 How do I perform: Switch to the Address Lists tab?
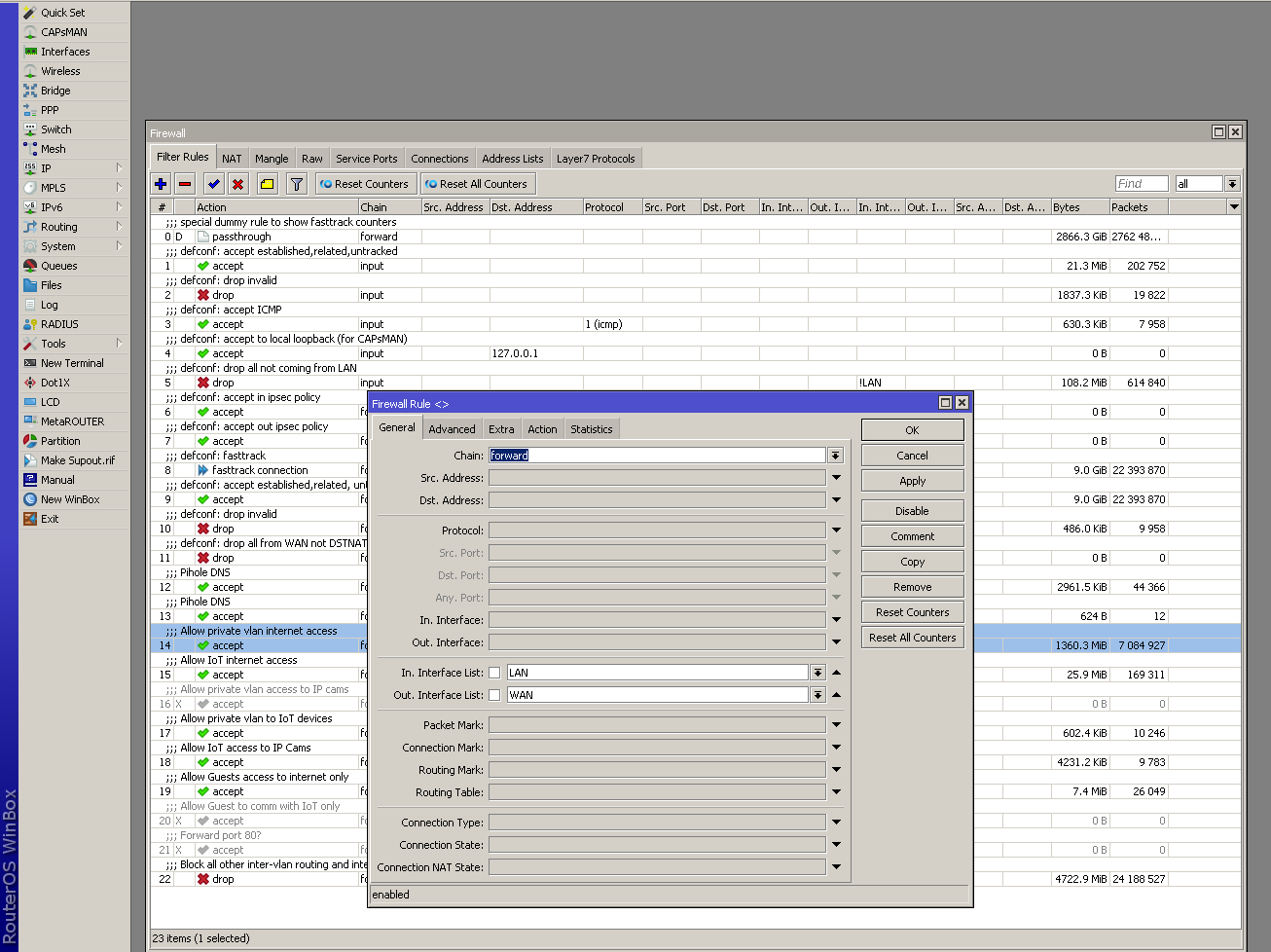click(x=513, y=159)
